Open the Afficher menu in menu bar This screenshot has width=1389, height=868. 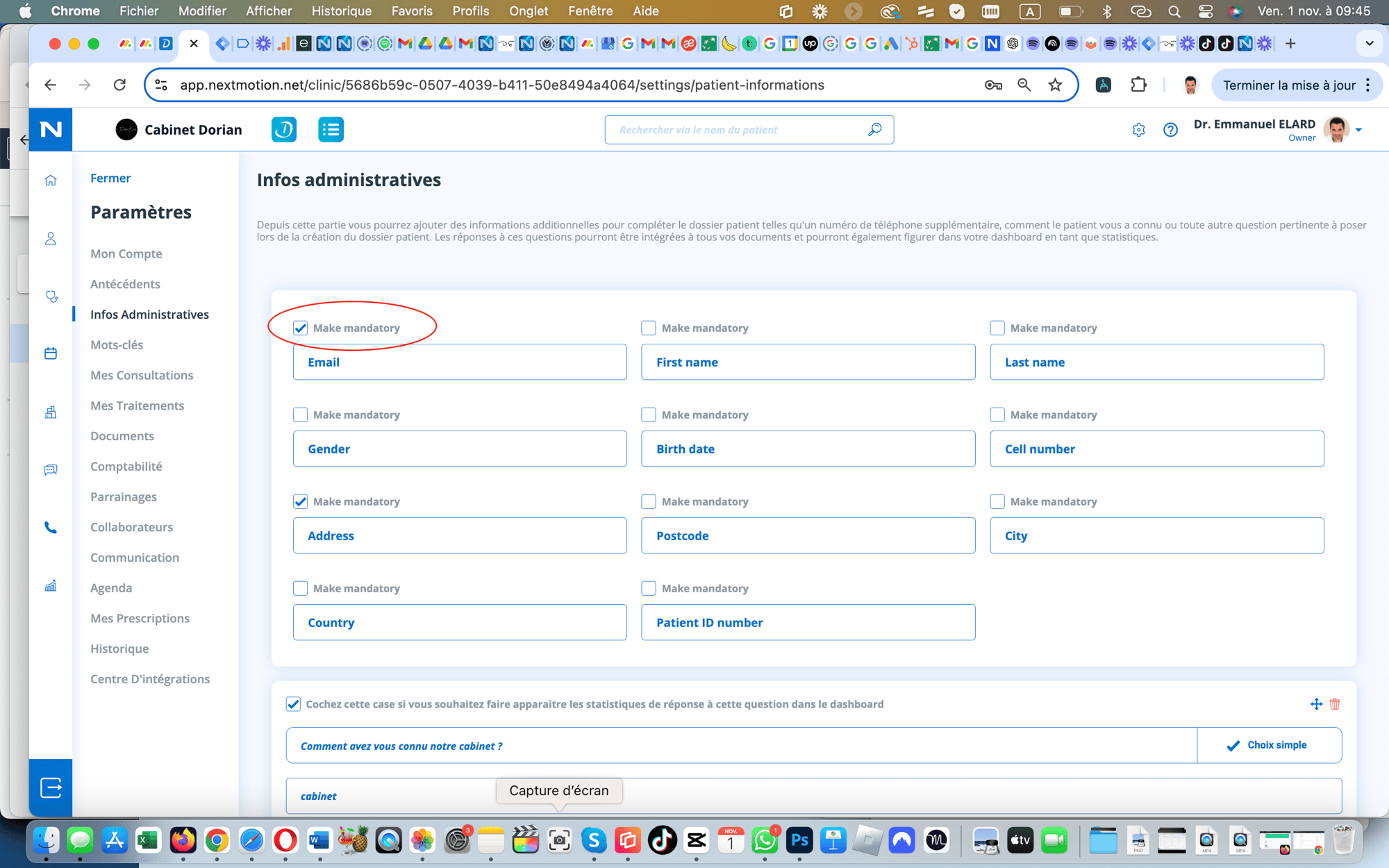pos(269,11)
